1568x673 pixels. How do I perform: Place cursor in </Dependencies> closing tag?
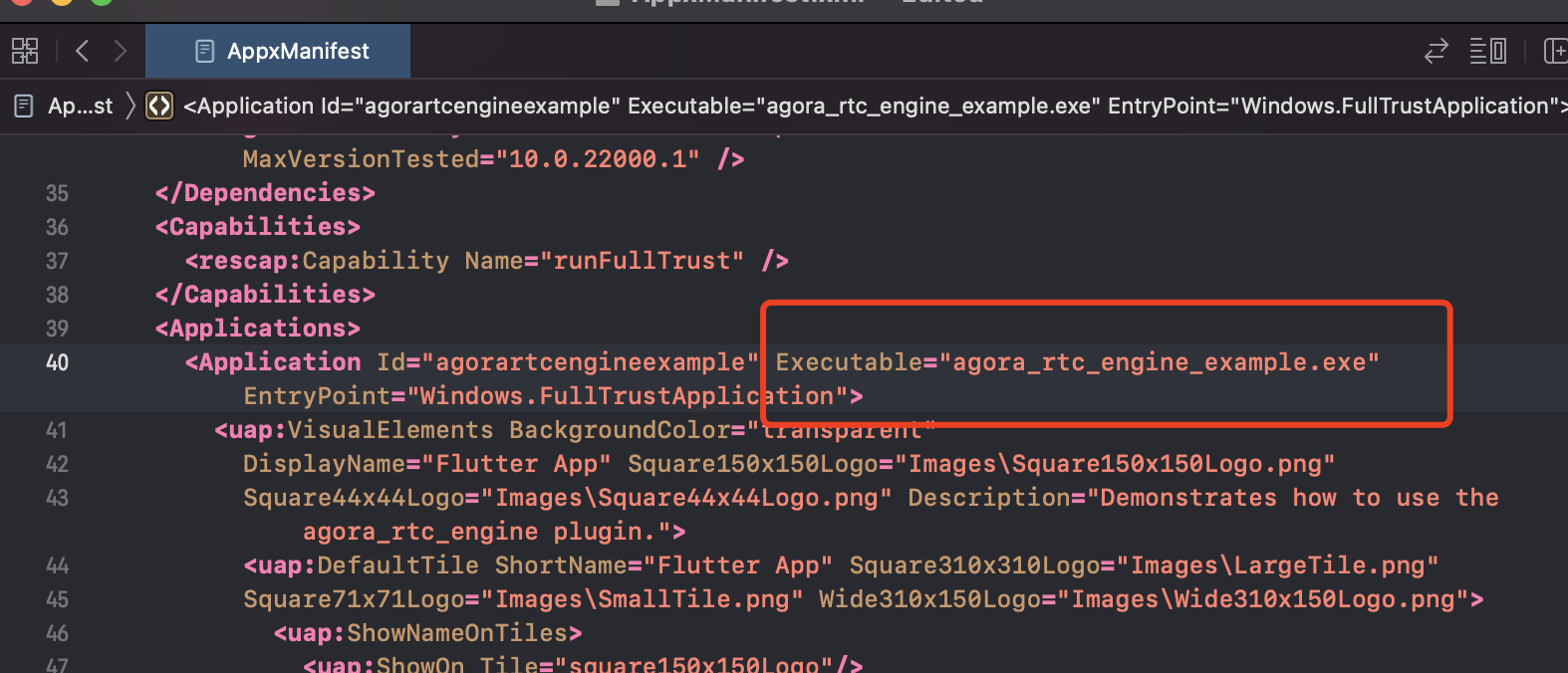(265, 193)
